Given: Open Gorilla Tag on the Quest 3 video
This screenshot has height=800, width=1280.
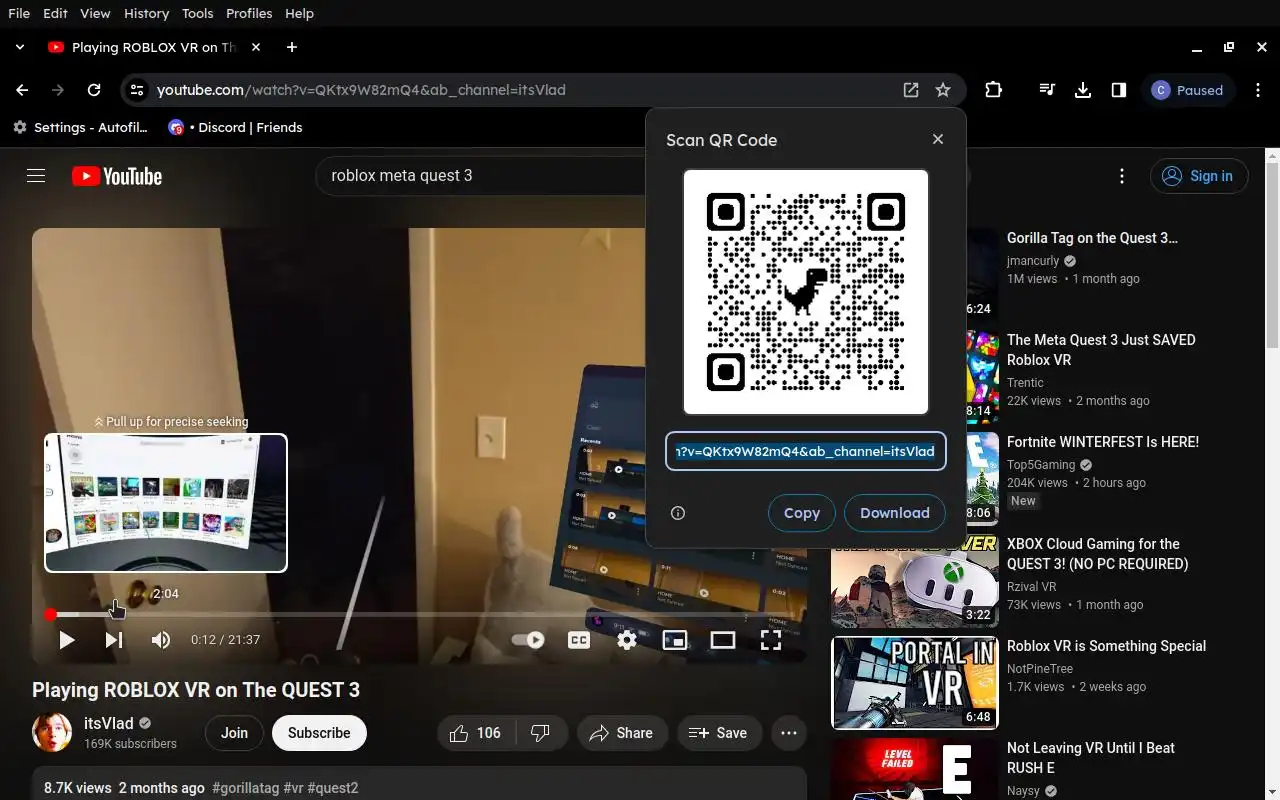Looking at the screenshot, I should point(1092,238).
